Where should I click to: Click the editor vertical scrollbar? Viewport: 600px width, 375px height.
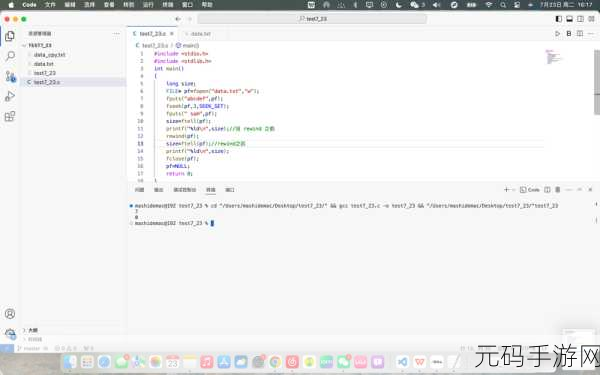point(597,82)
